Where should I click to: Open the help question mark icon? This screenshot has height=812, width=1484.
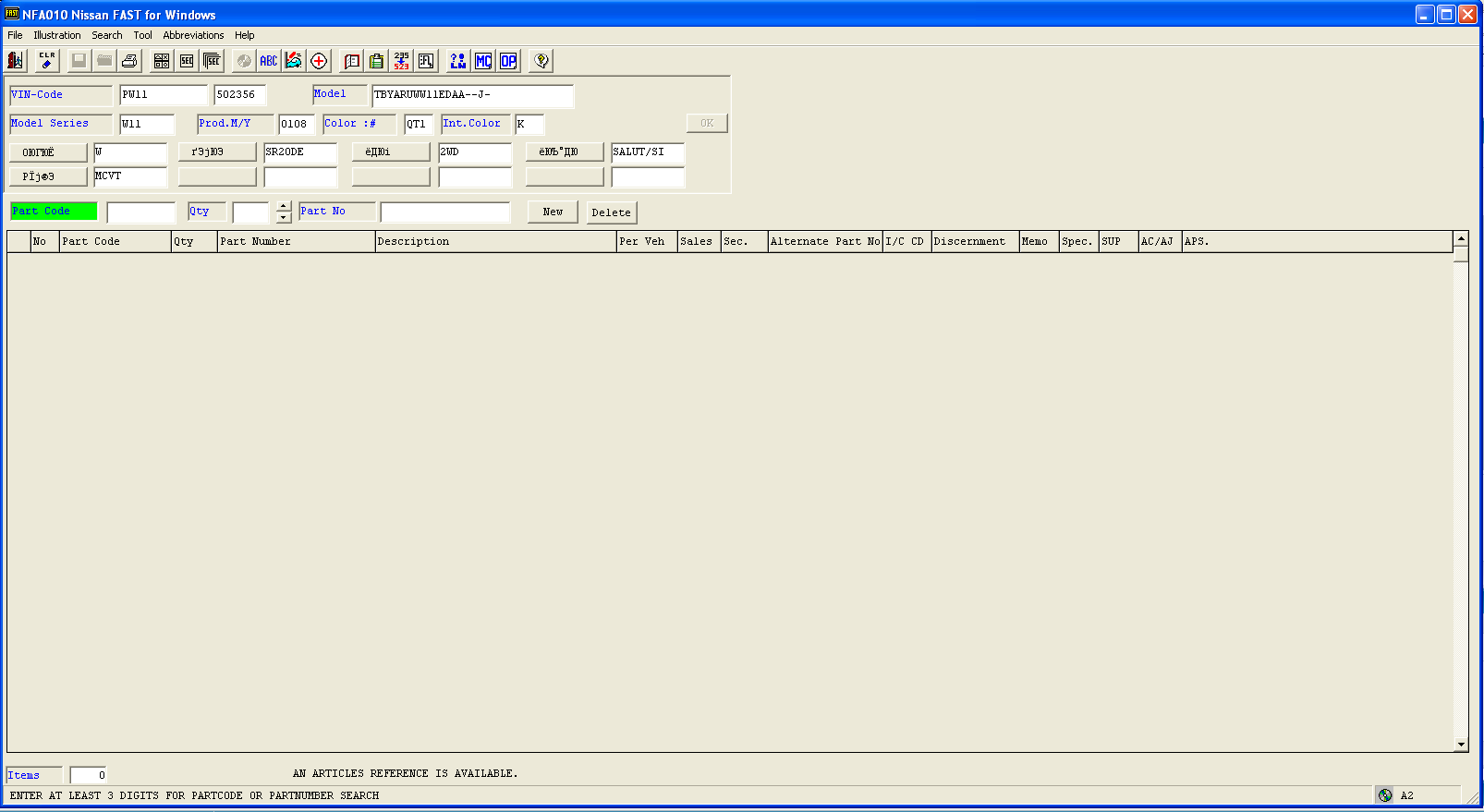541,61
